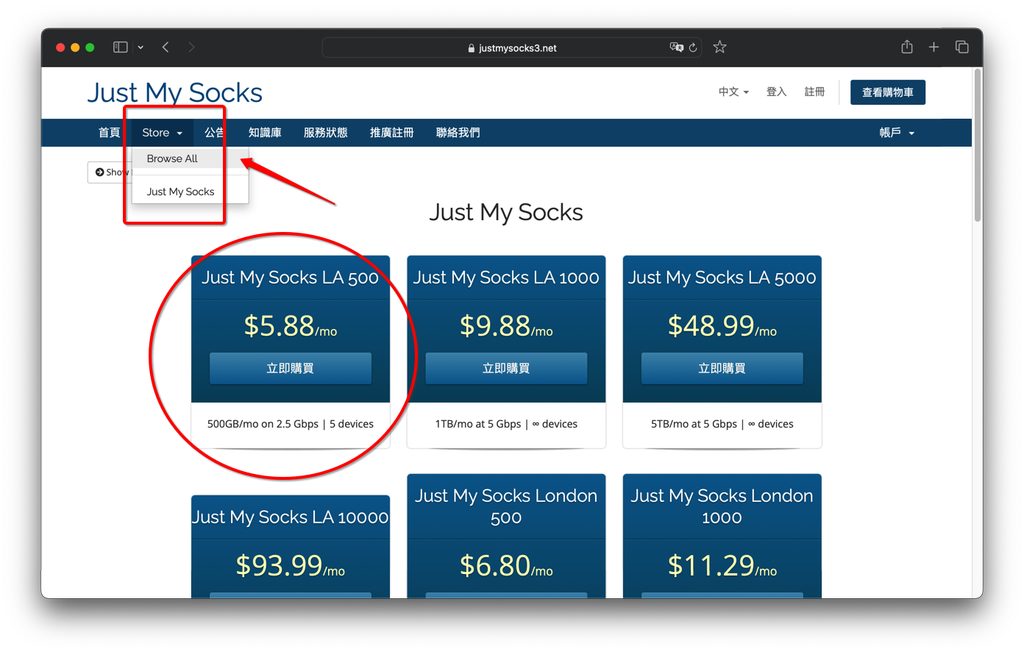Viewport: 1024px width, 653px height.
Task: Click the $6.80/mo price
Action: (x=506, y=565)
